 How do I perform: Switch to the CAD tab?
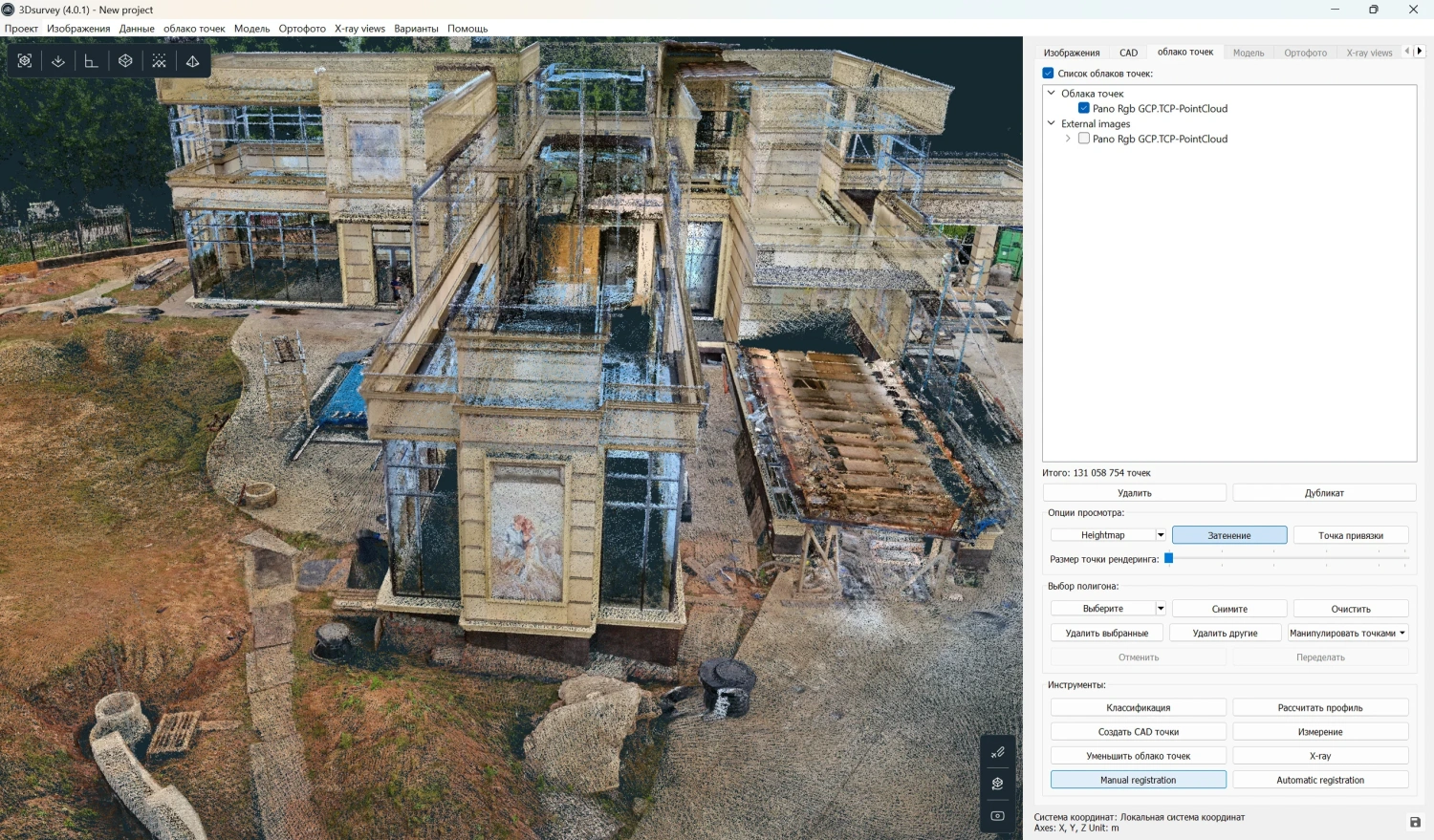click(x=1128, y=53)
